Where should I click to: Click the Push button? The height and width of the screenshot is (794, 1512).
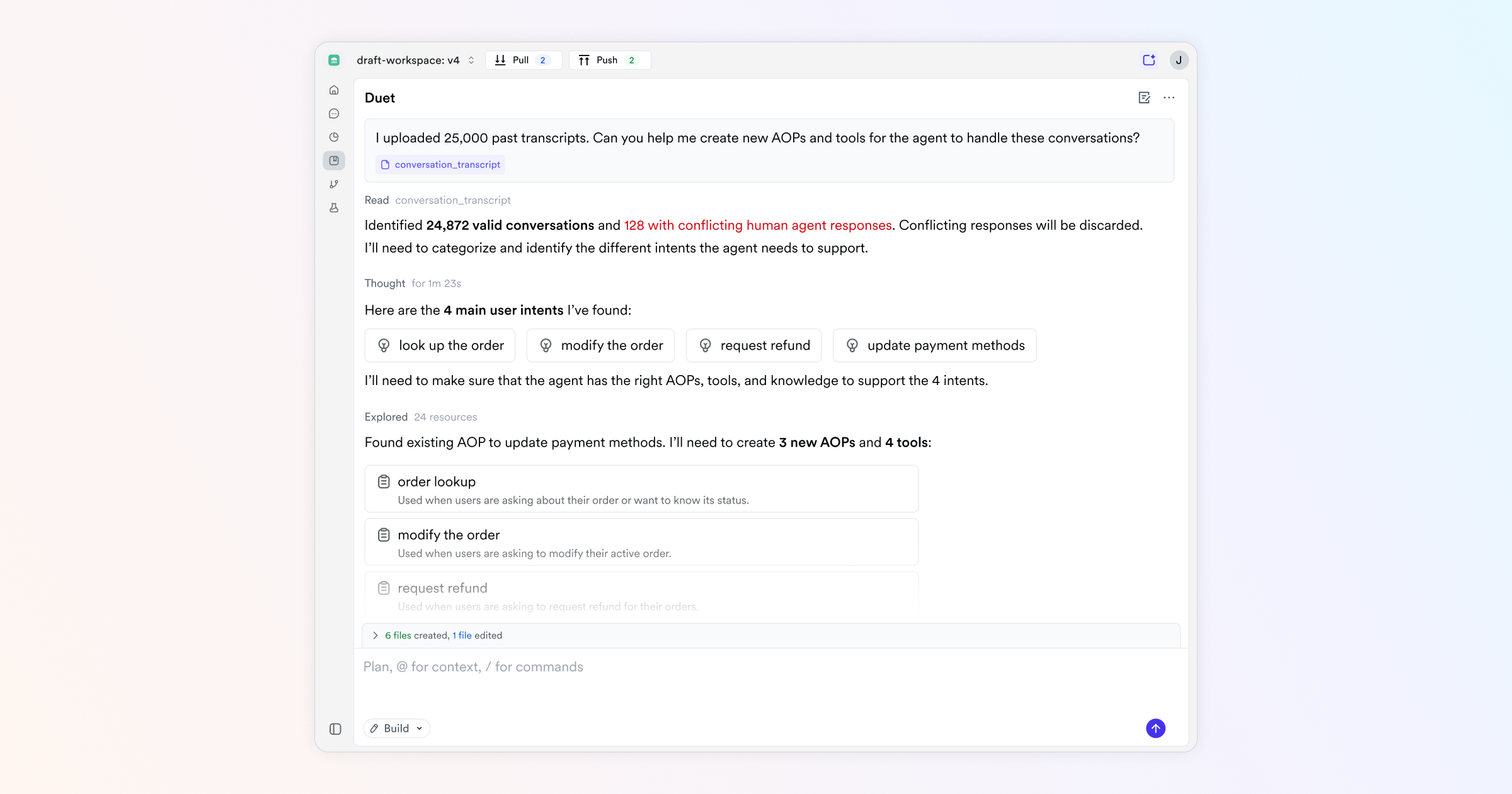pyautogui.click(x=609, y=60)
